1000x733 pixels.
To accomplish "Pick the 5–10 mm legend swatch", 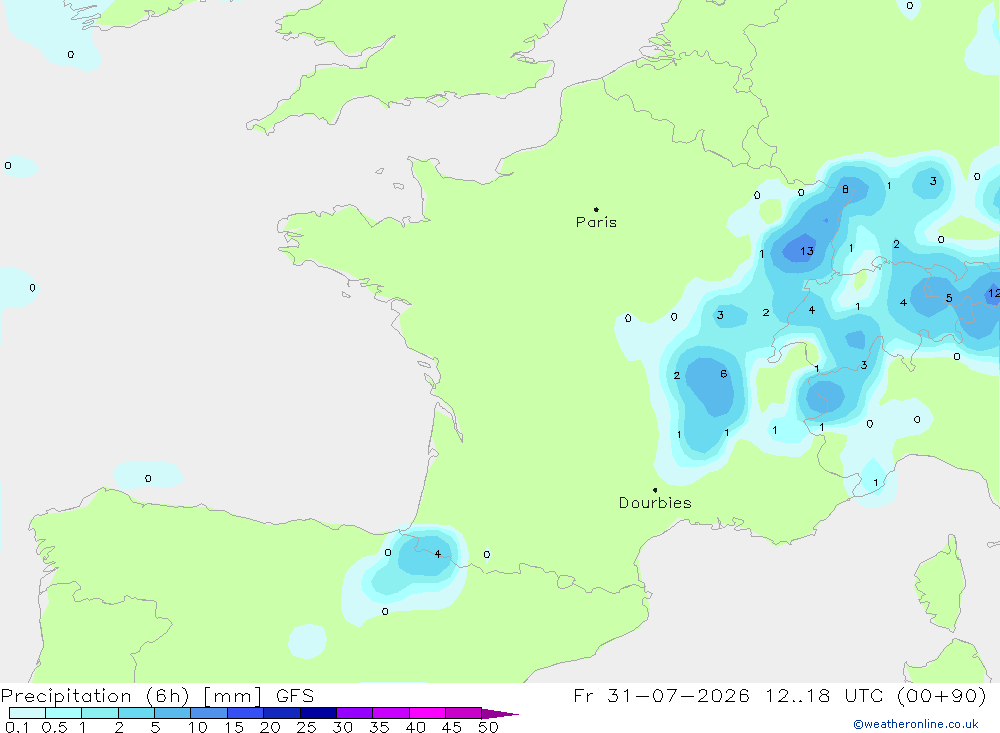I will tap(173, 713).
